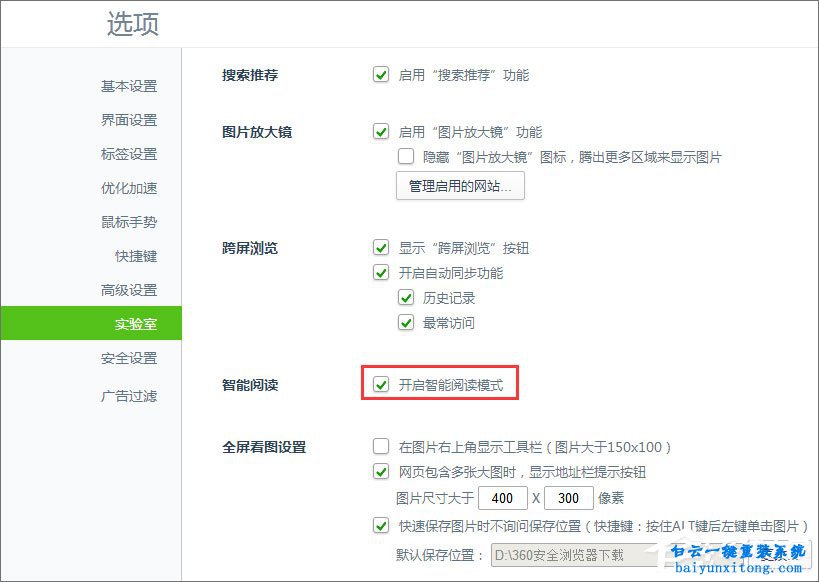Toggle 显示跨屏浏览按钮 checkbox

[381, 248]
